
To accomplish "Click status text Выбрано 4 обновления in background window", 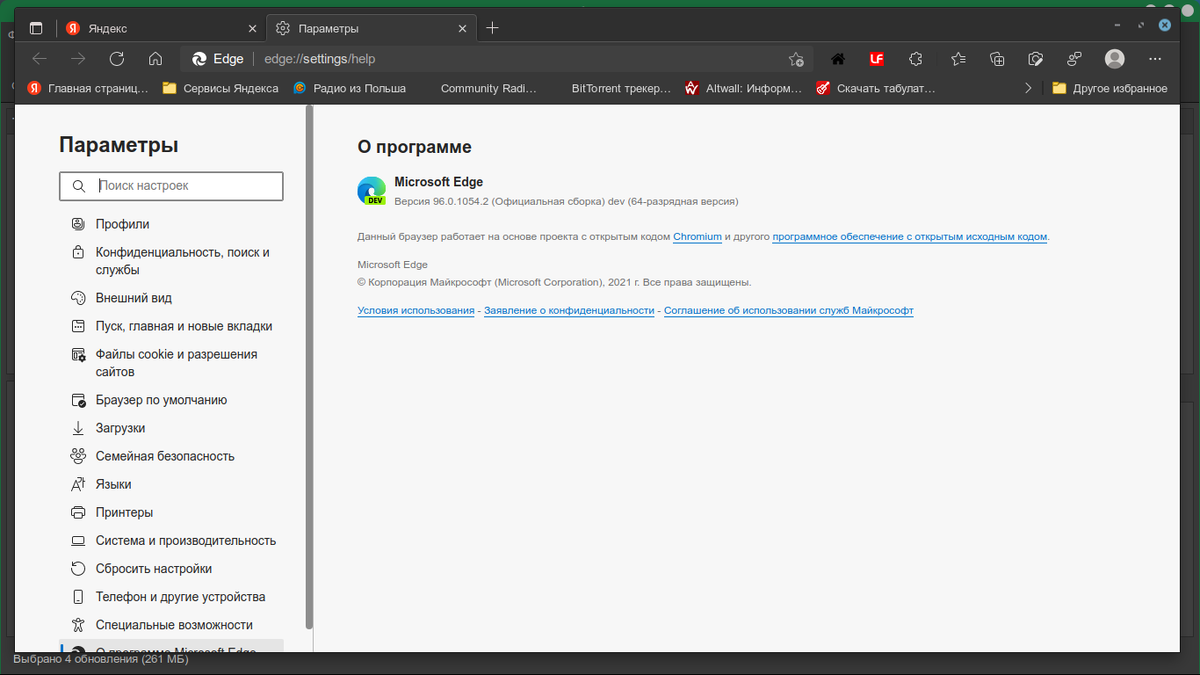I will (x=101, y=659).
